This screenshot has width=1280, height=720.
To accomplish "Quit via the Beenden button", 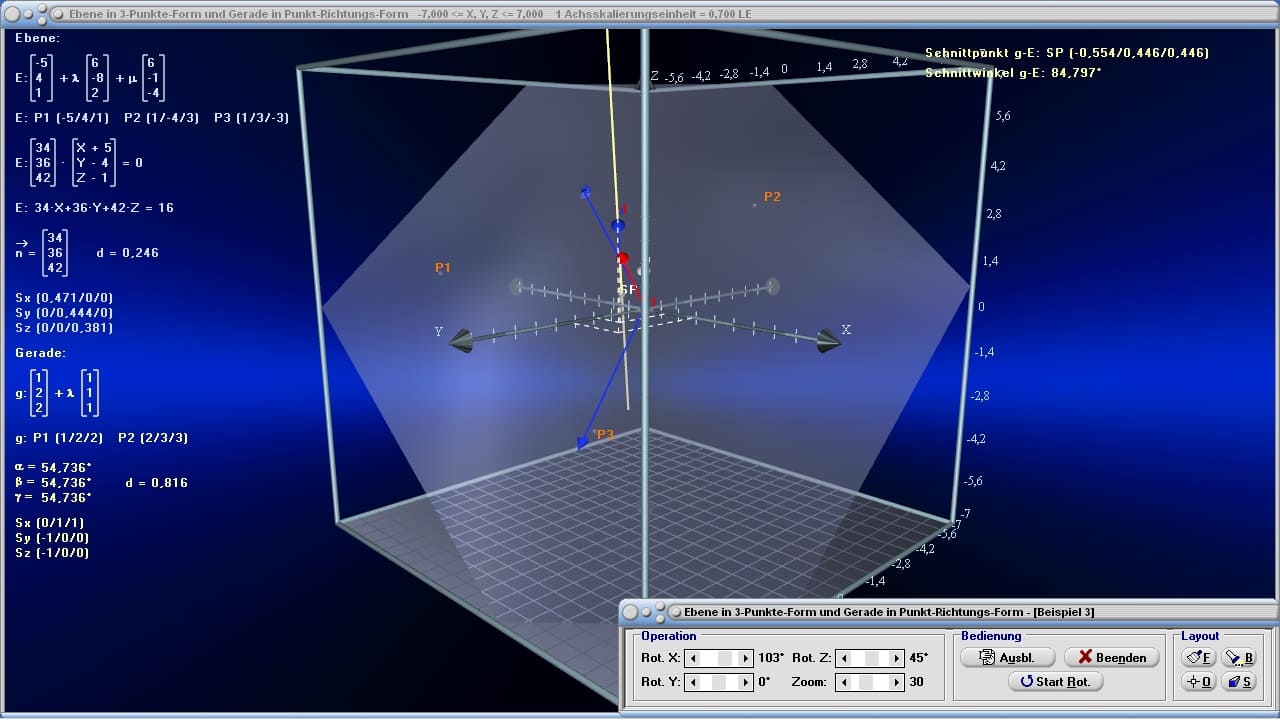I will click(1112, 657).
